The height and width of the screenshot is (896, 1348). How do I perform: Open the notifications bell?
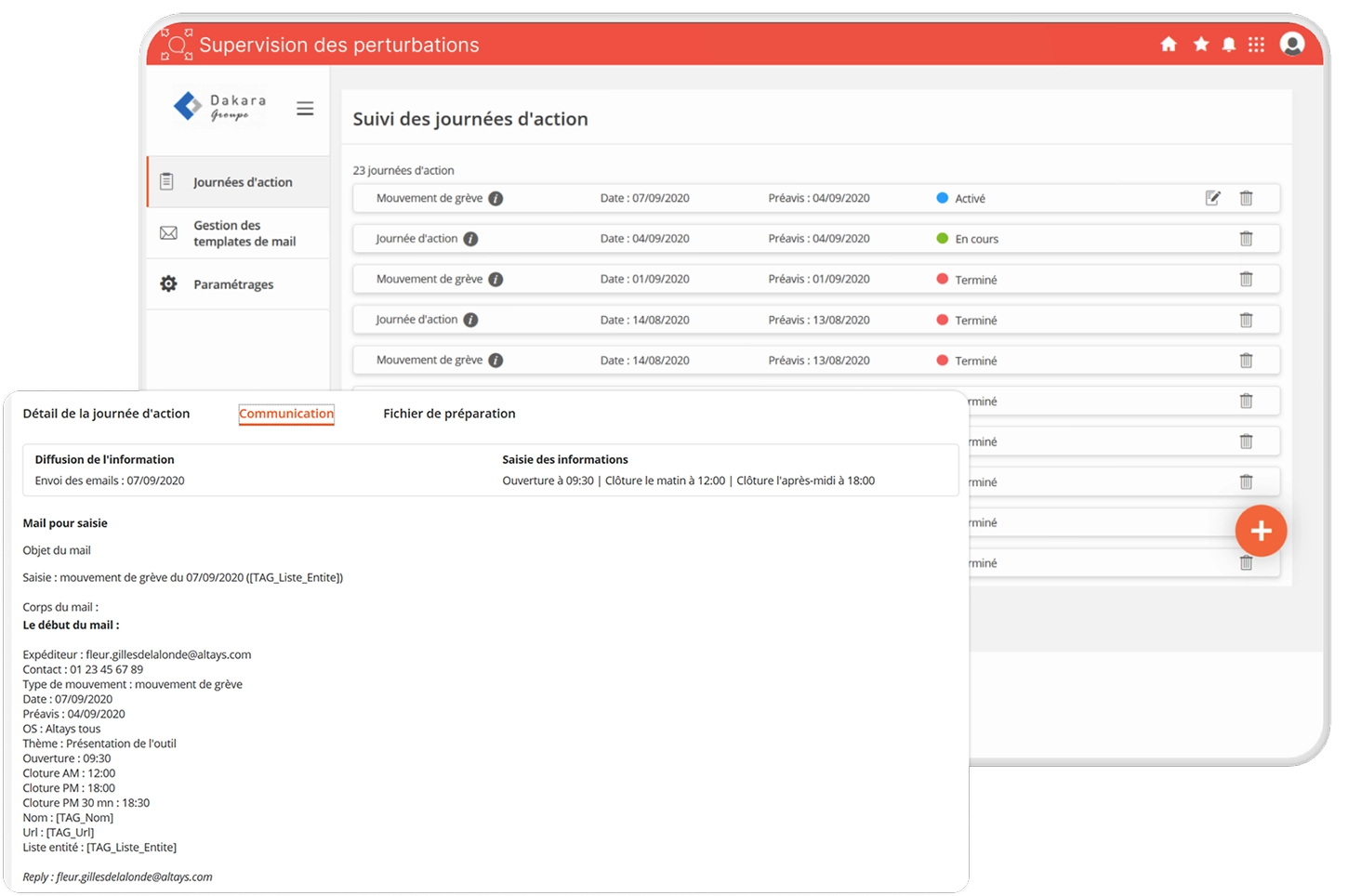coord(1228,45)
